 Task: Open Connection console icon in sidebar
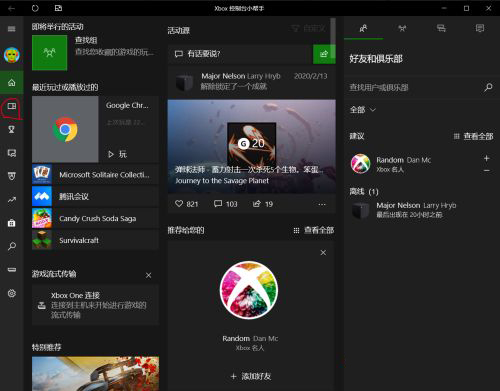pyautogui.click(x=12, y=270)
